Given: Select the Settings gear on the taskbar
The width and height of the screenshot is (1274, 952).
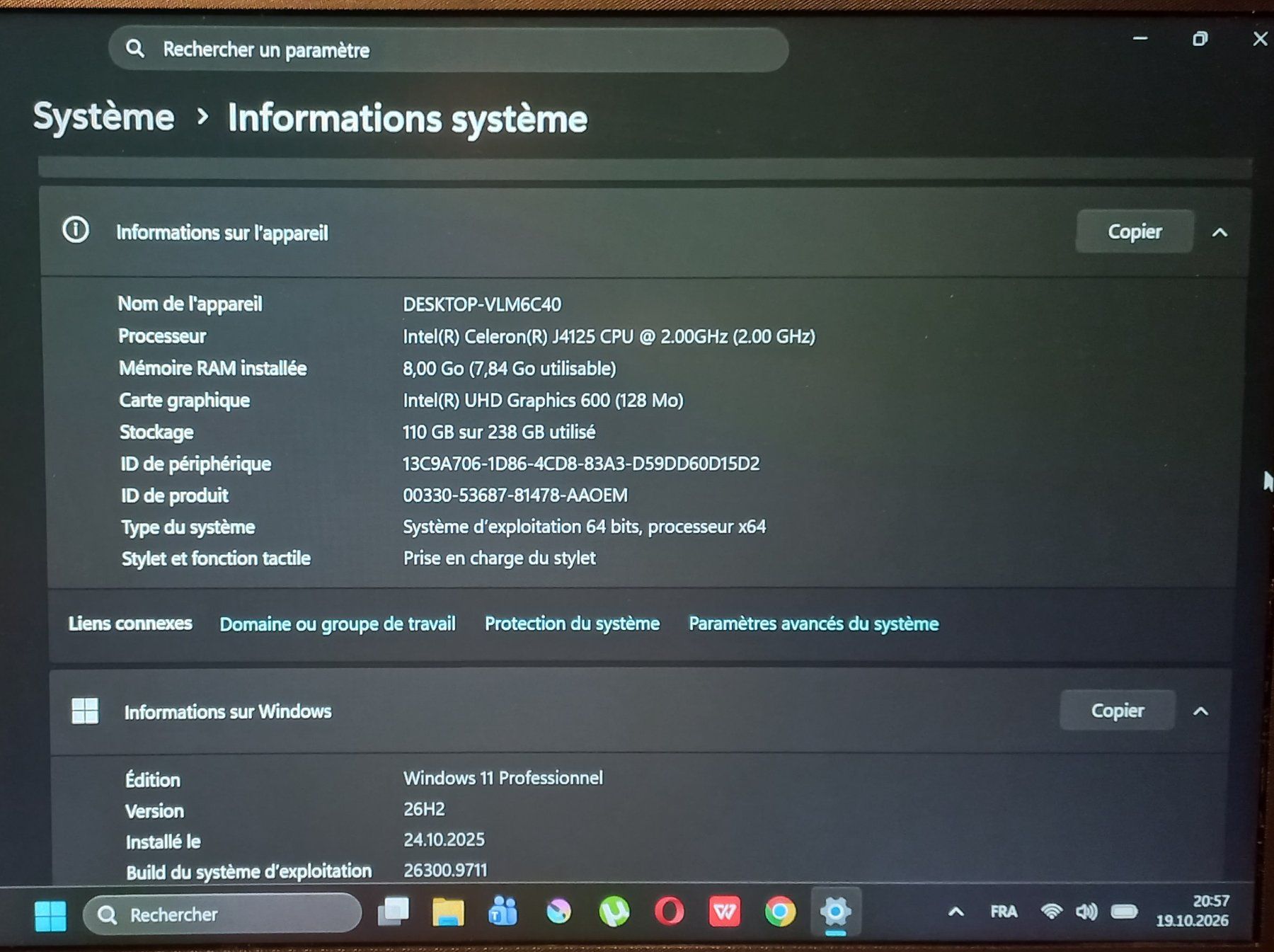Looking at the screenshot, I should [x=836, y=912].
